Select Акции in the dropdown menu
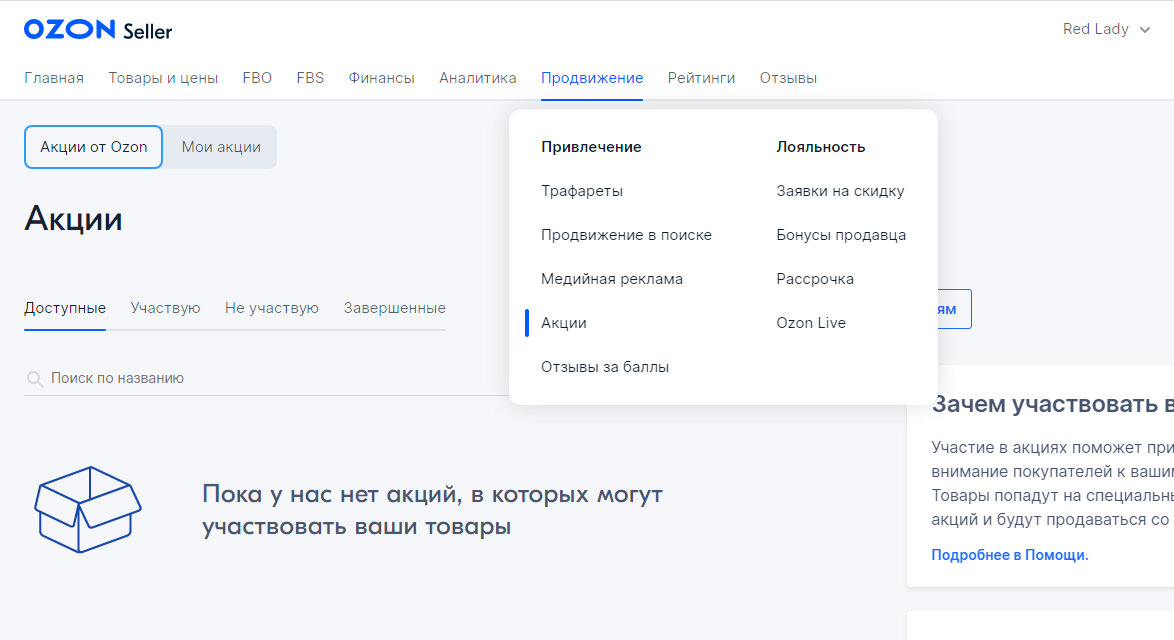Viewport: 1174px width, 640px height. [x=564, y=323]
